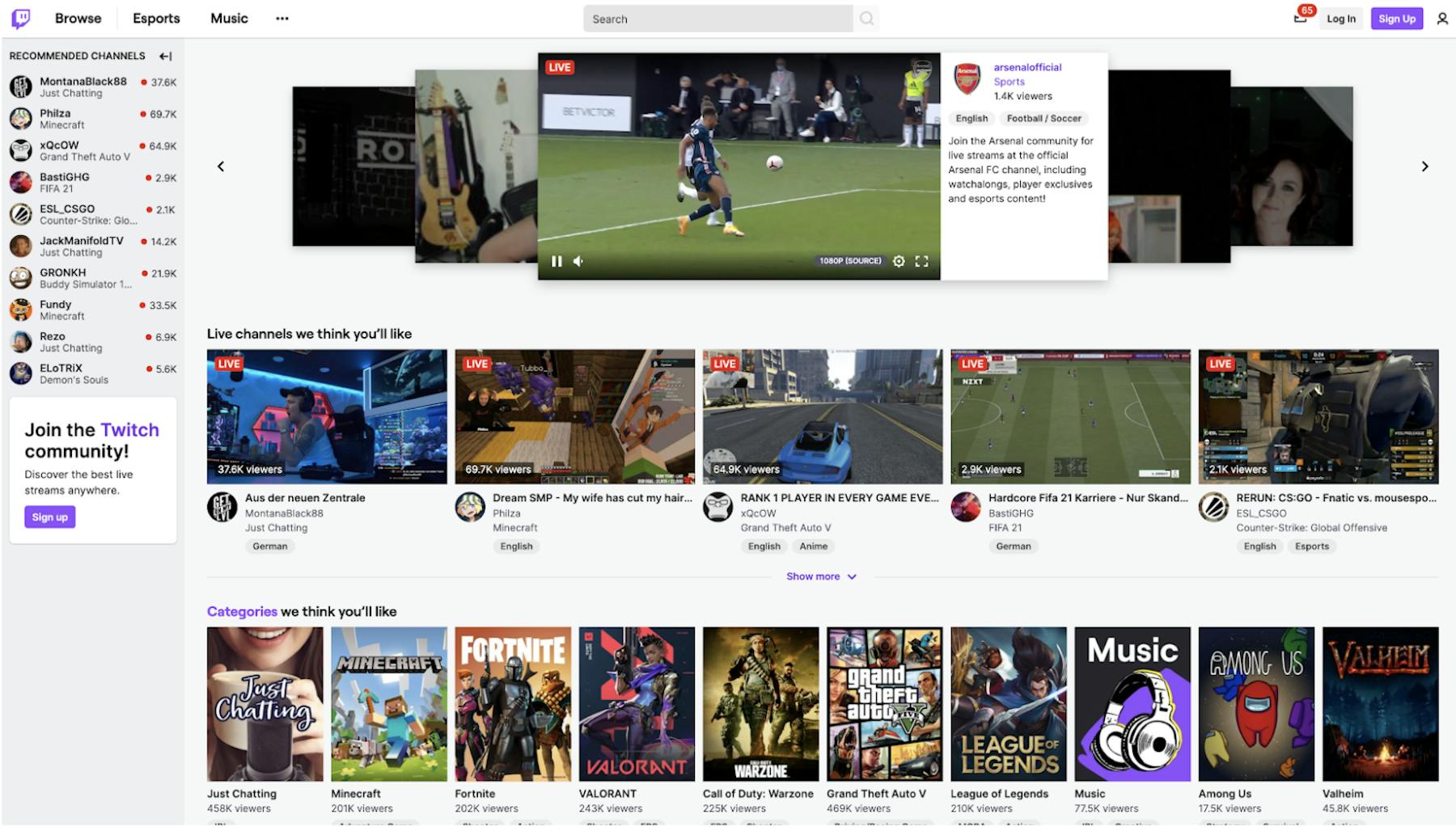Image resolution: width=1456 pixels, height=827 pixels.
Task: Select the Football / Soccer tag
Action: tap(1043, 118)
